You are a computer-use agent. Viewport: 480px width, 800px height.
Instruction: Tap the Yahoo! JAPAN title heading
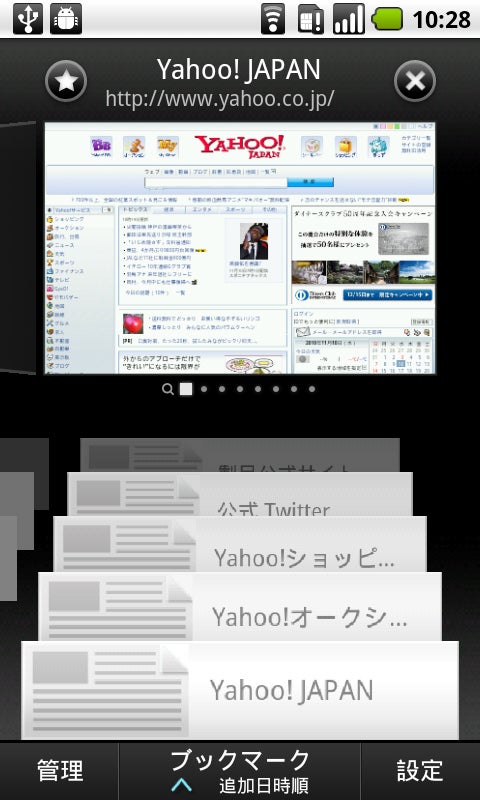(238, 69)
